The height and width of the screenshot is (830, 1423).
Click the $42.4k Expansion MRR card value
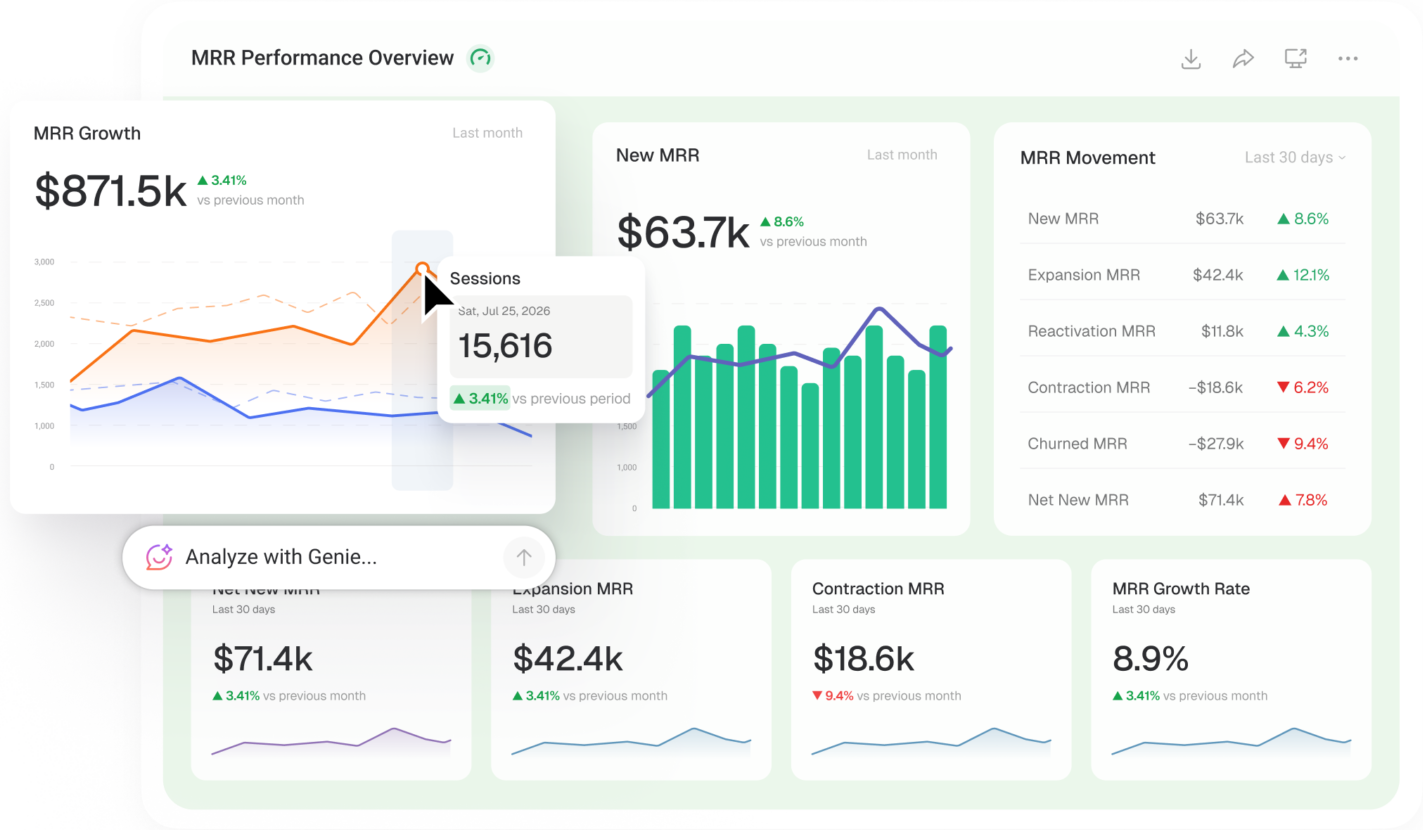coord(568,659)
